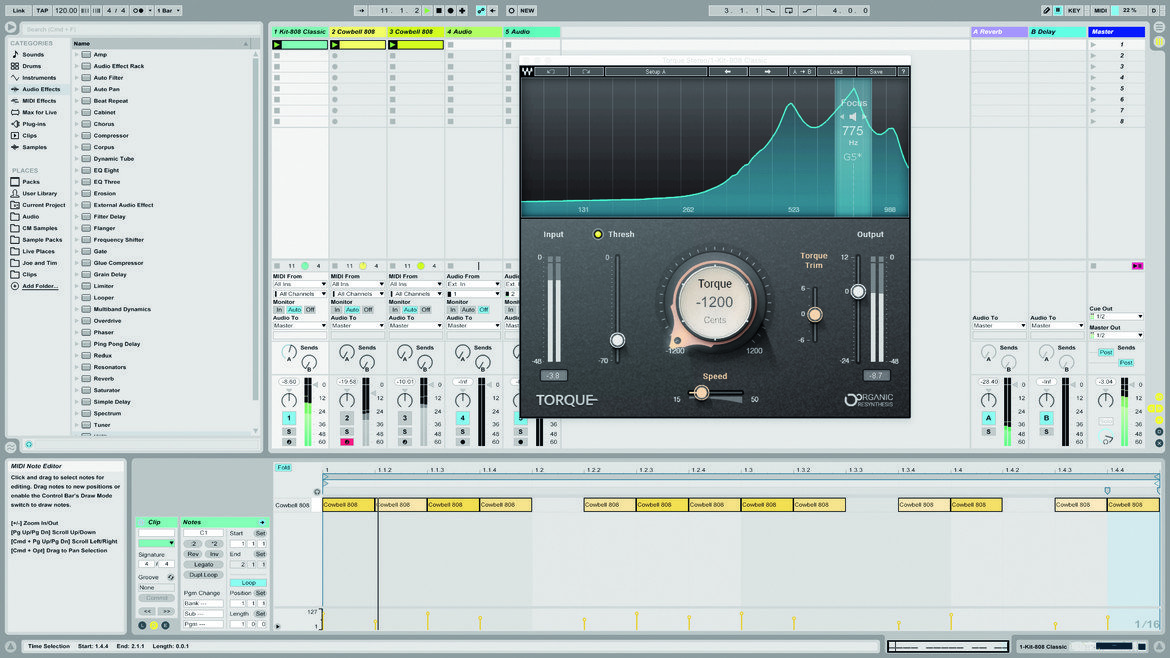Open the Plug-ins browser category
Image resolution: width=1170 pixels, height=658 pixels.
click(34, 124)
